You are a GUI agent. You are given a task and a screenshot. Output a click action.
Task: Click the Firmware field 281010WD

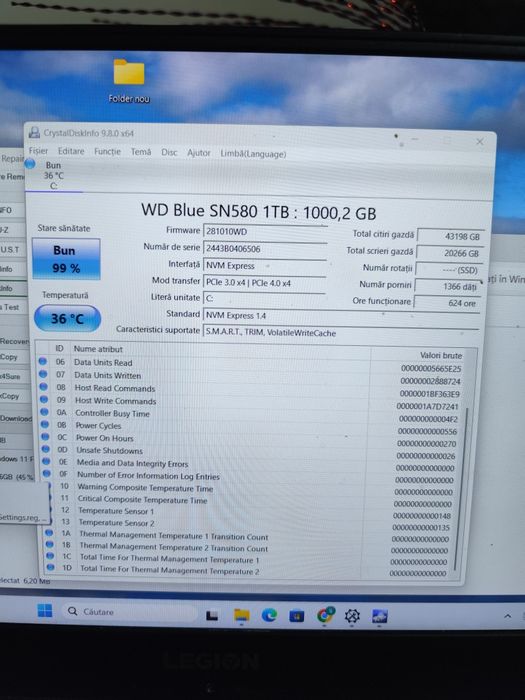(265, 232)
